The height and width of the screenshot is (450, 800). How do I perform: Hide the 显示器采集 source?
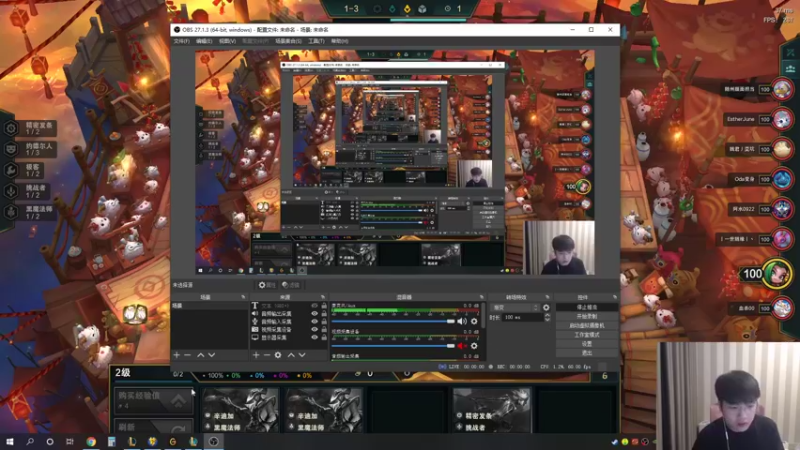[314, 337]
